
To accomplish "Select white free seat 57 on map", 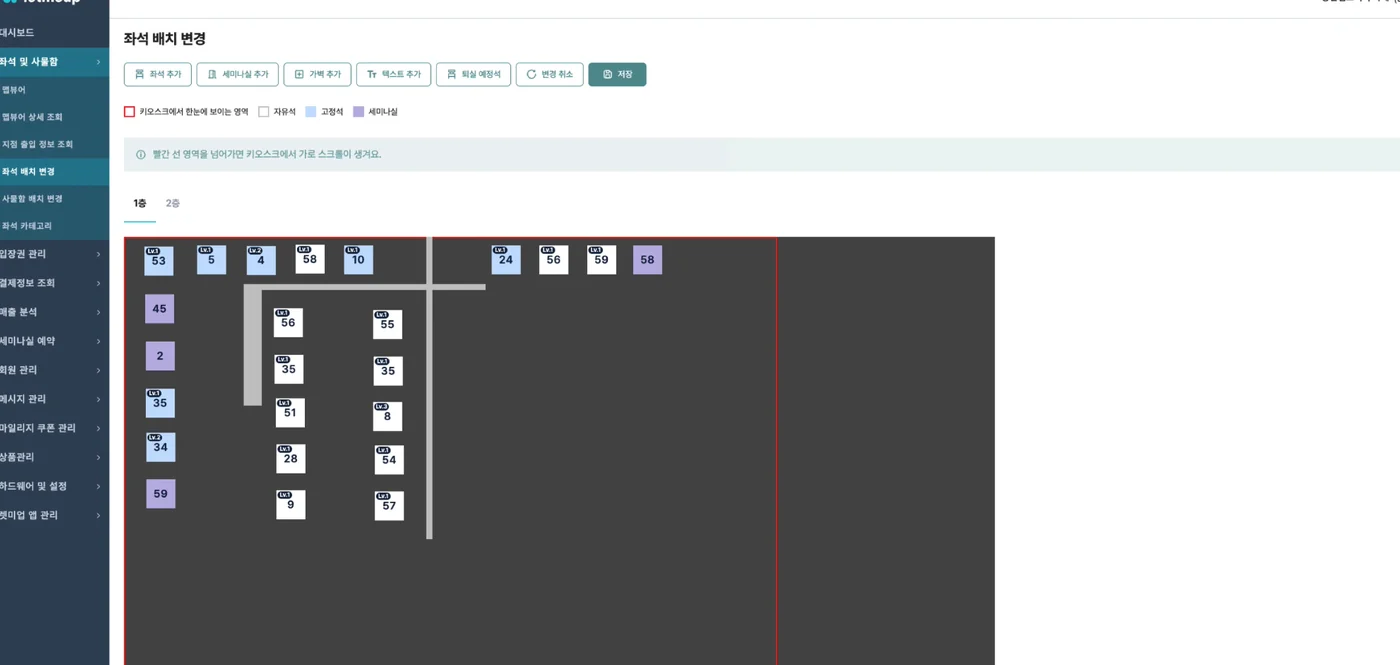I will click(x=389, y=506).
